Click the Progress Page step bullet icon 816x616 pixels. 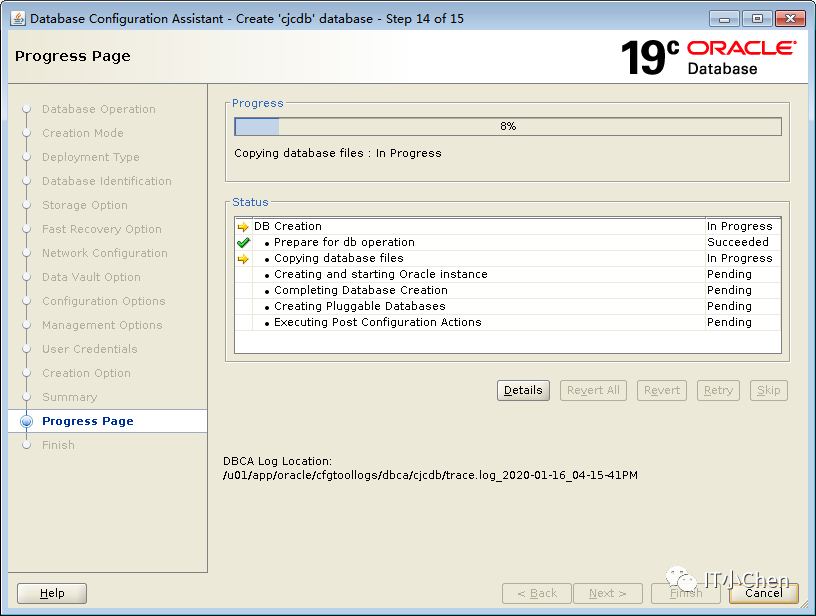click(x=27, y=421)
